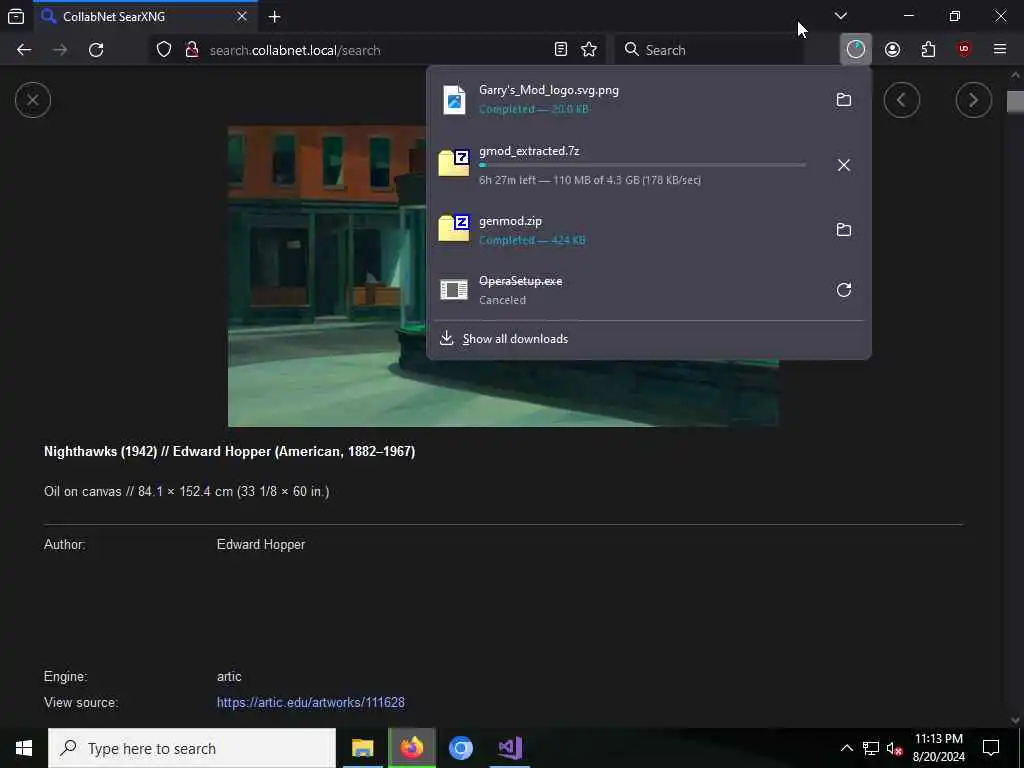Select the gmod_extracted.7z download entry

(627, 165)
